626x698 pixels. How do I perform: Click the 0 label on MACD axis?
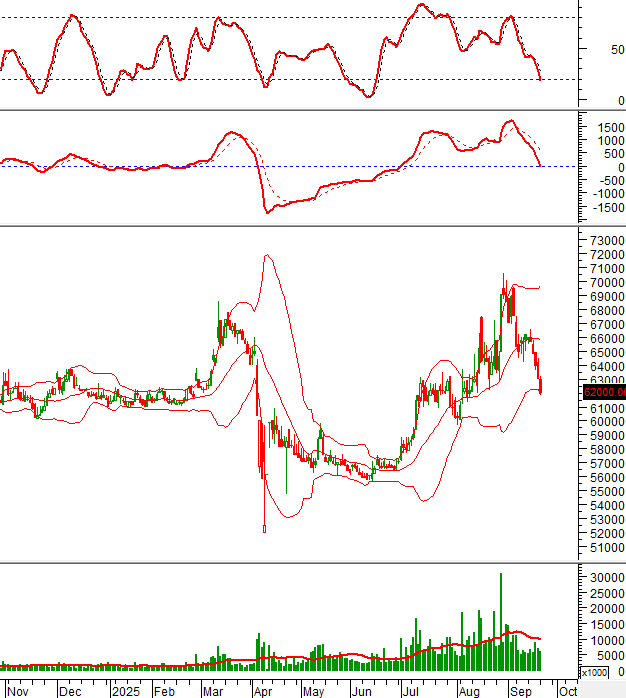[x=621, y=167]
